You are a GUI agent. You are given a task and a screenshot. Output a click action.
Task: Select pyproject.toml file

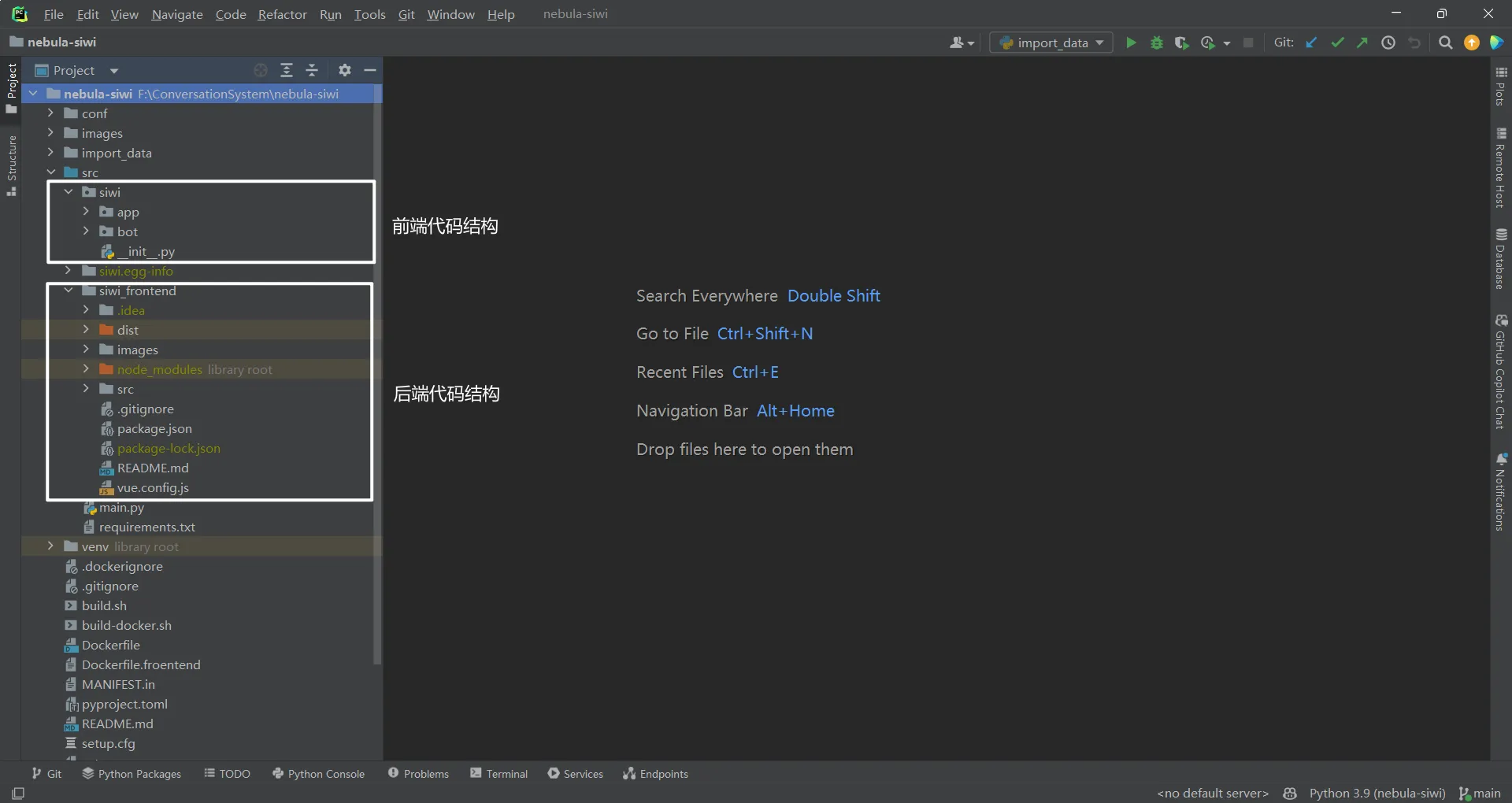click(x=124, y=704)
